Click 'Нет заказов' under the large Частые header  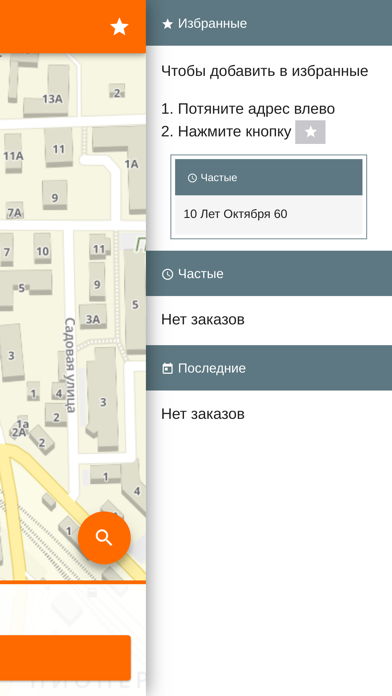[203, 320]
